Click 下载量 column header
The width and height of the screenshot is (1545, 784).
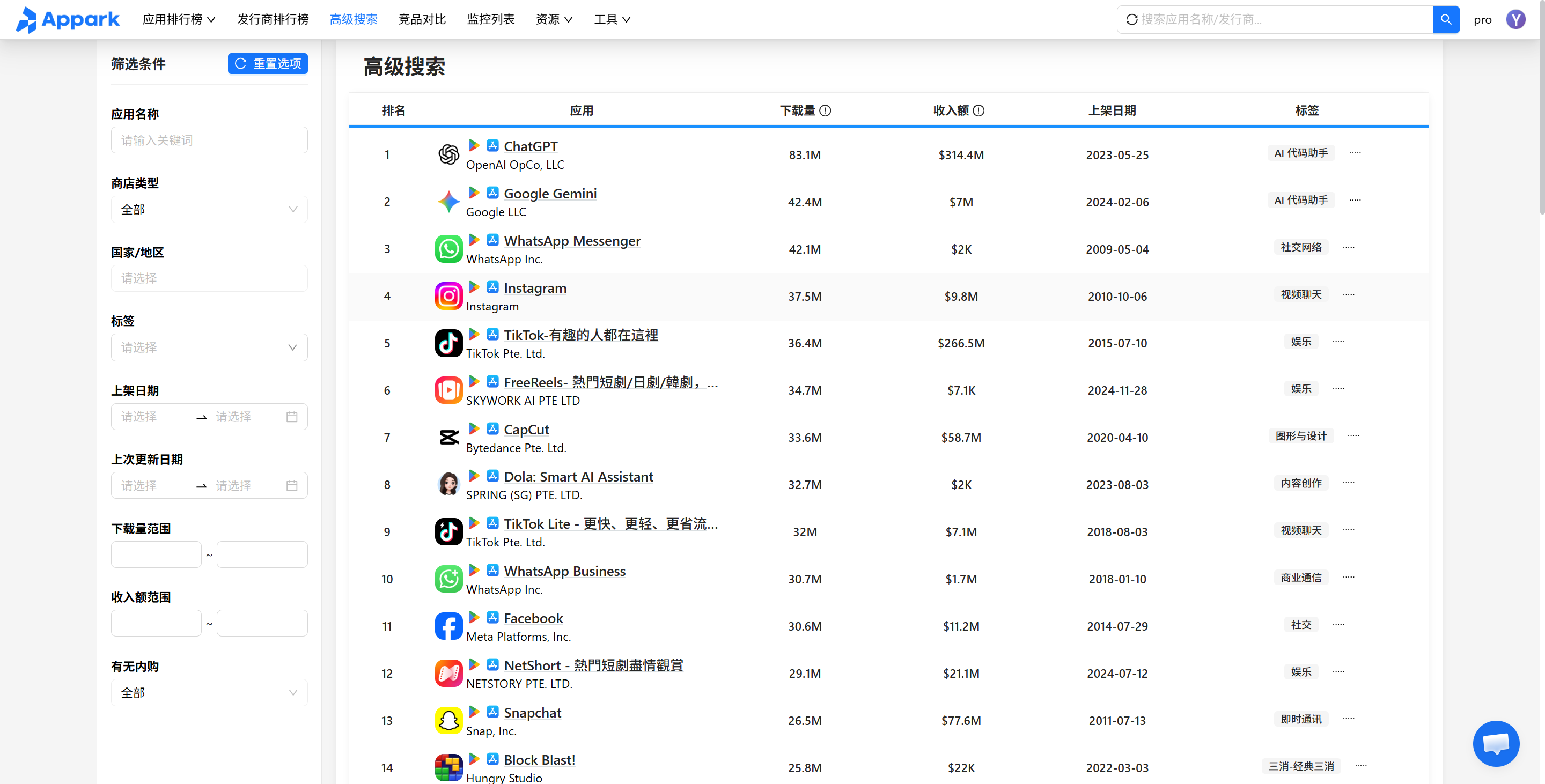798,110
